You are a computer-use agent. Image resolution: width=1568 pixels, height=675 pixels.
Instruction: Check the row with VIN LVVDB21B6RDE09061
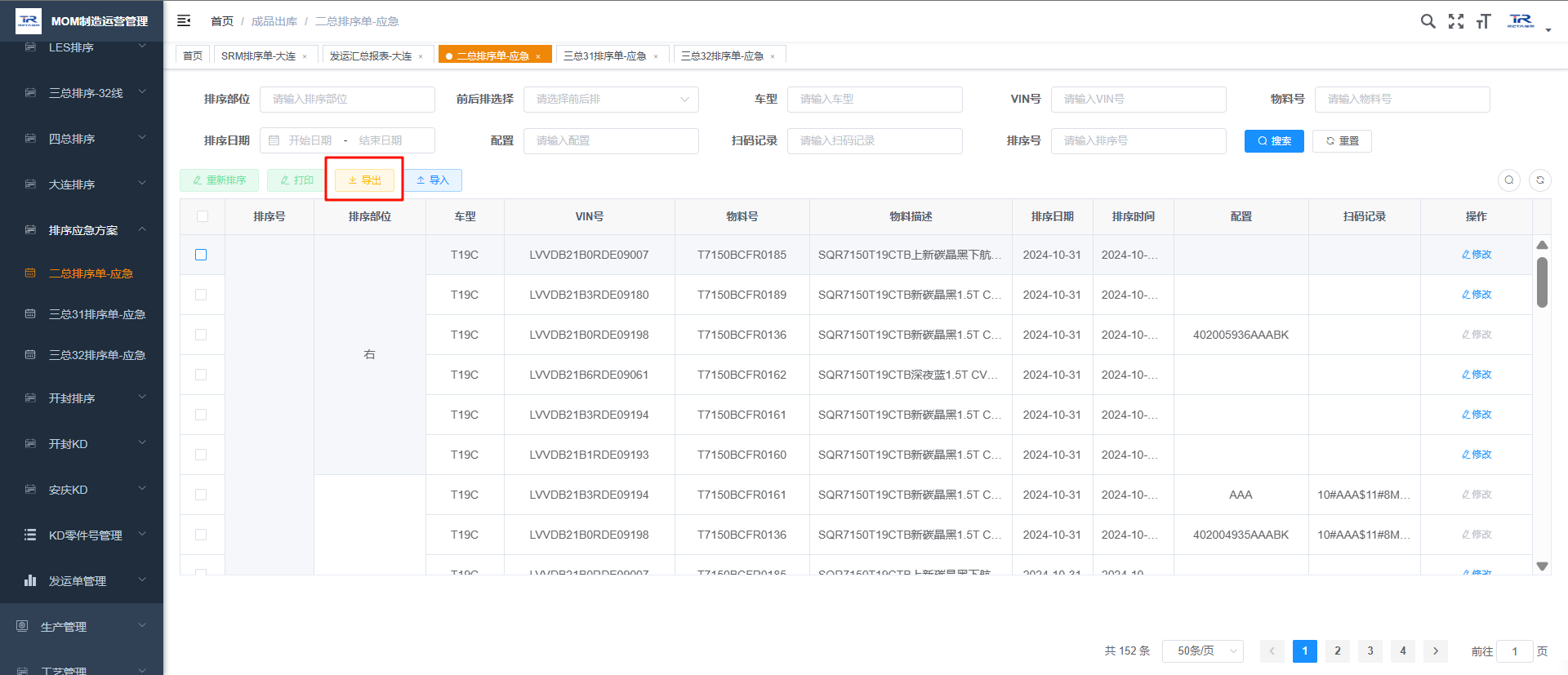[x=201, y=375]
